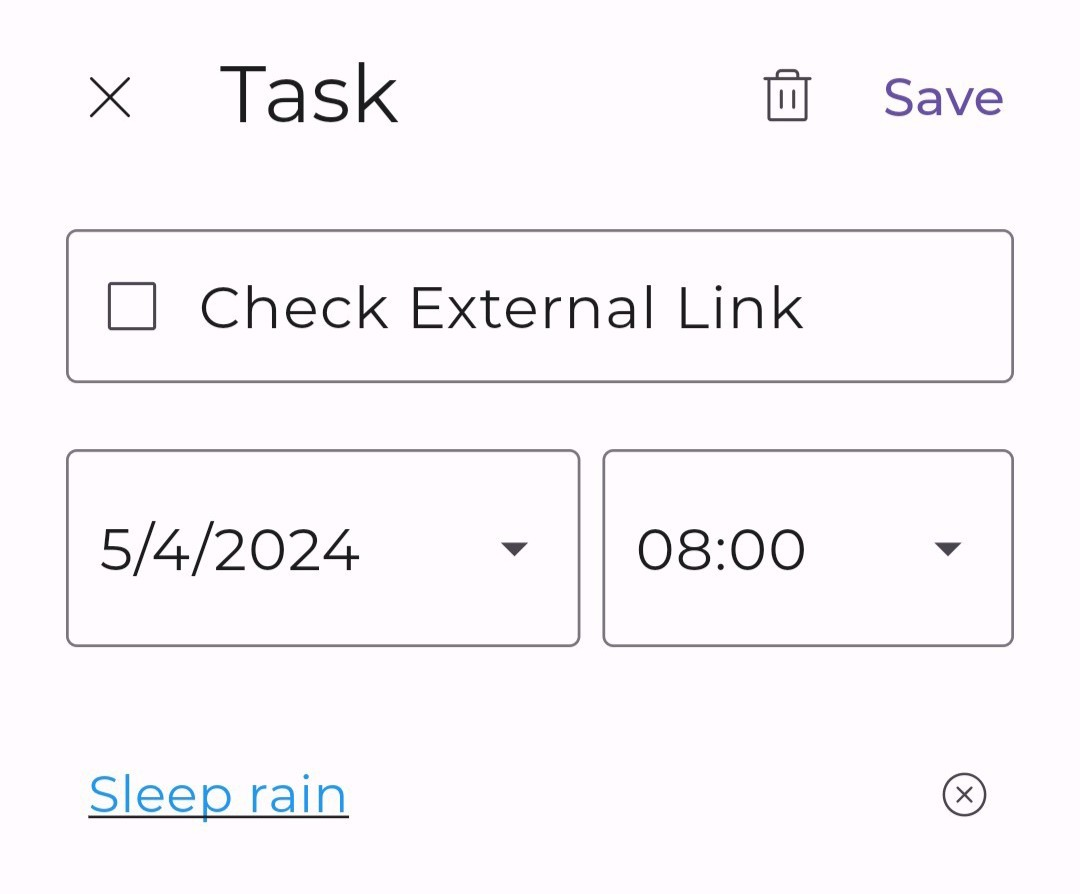Open the Sleep rain linked note
Image resolution: width=1080 pixels, height=894 pixels.
pyautogui.click(x=218, y=795)
